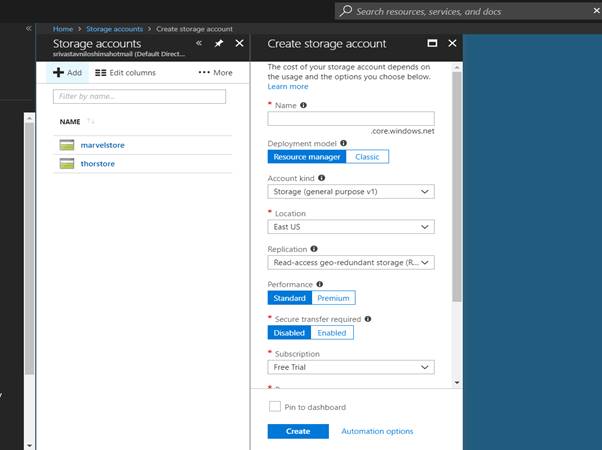Sort by the NAME column header
Image resolution: width=602 pixels, height=450 pixels.
pyautogui.click(x=70, y=122)
